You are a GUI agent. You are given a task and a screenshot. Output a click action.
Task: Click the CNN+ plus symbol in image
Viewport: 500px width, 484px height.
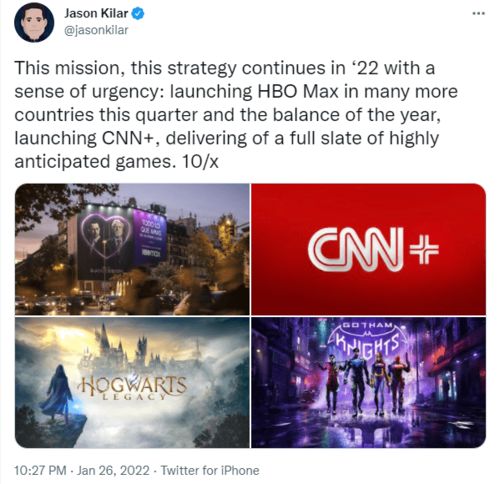(424, 249)
